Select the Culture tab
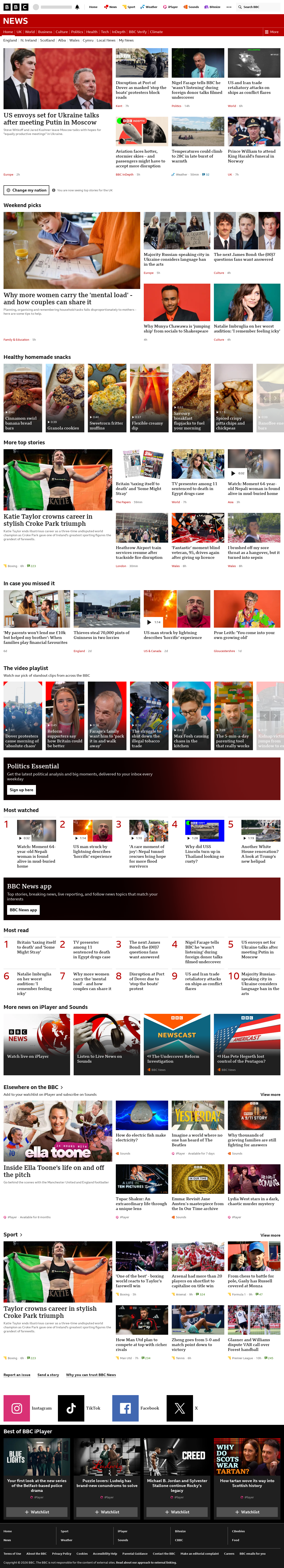The height and width of the screenshot is (1568, 284). (x=61, y=32)
